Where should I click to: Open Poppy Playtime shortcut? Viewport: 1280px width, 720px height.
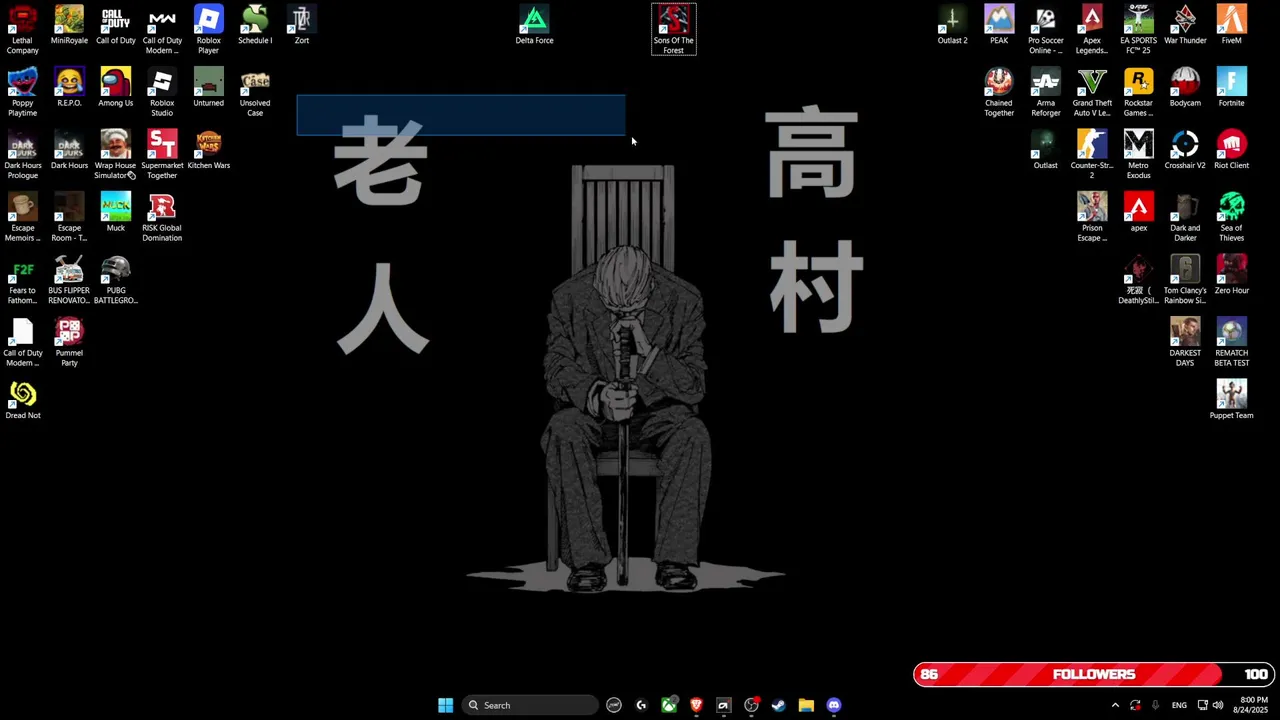click(x=22, y=92)
